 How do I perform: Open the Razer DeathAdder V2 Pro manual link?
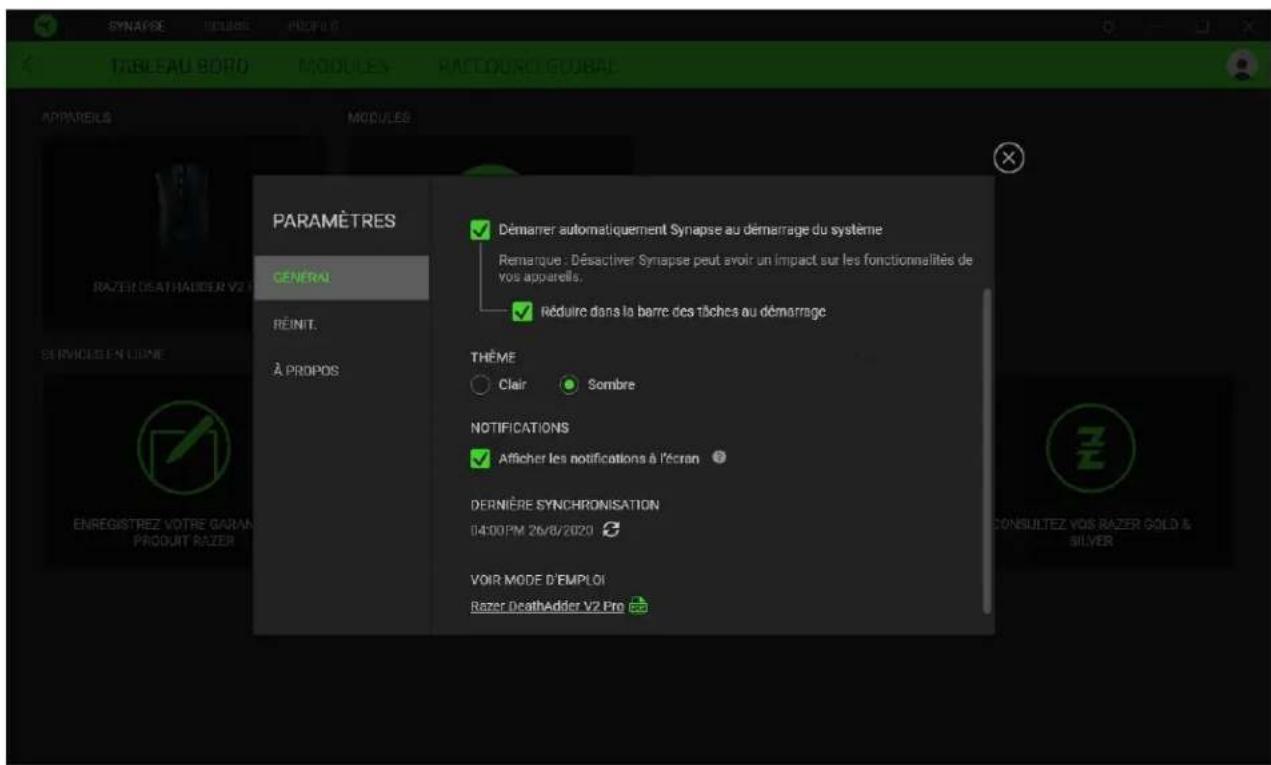[548, 607]
